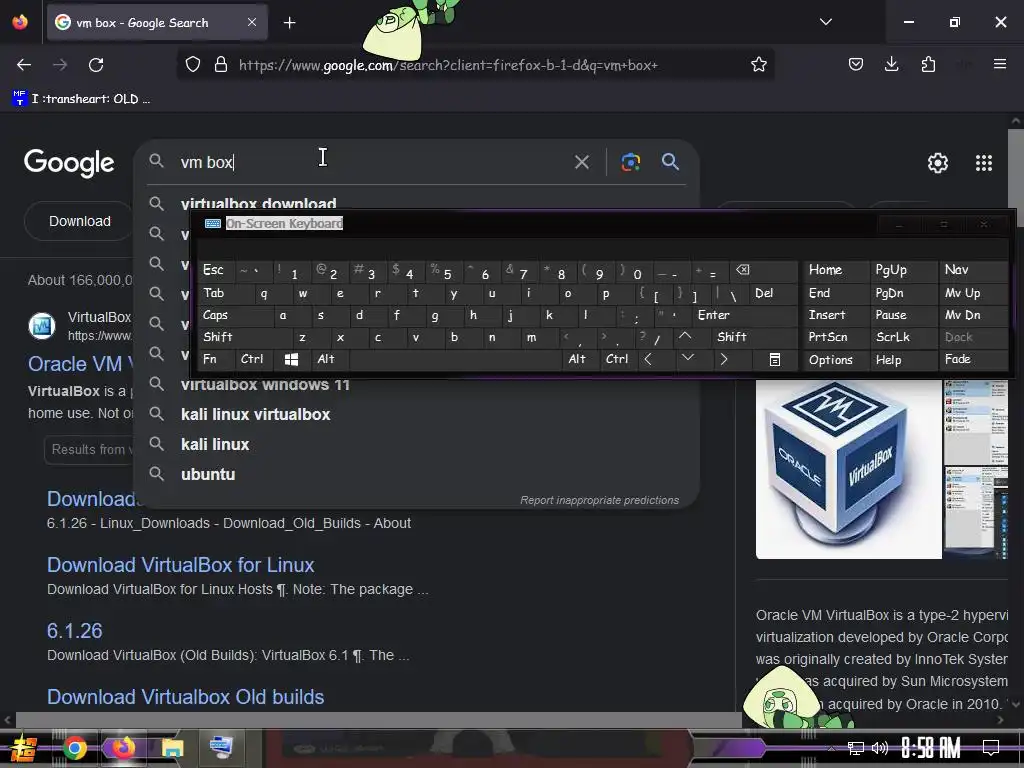The height and width of the screenshot is (768, 1024).
Task: Click the Firefox back arrow button
Action: click(x=24, y=65)
